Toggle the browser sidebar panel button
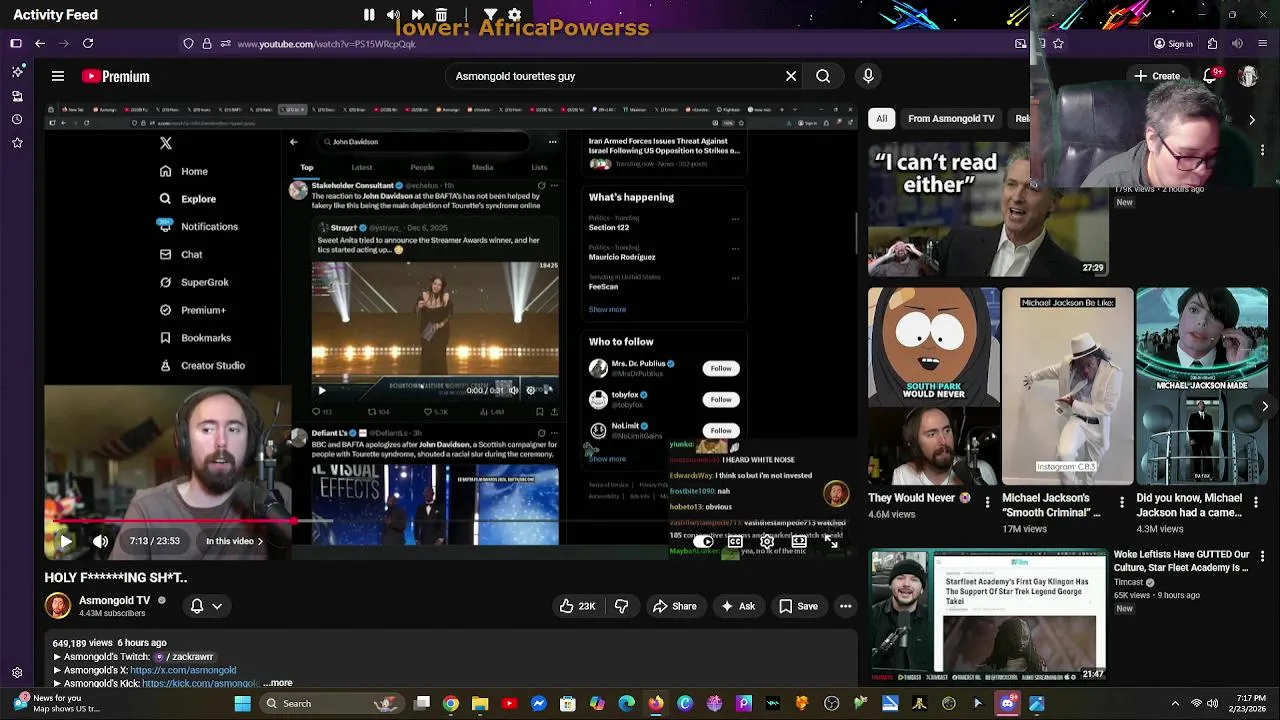The image size is (1280, 720). point(16,43)
